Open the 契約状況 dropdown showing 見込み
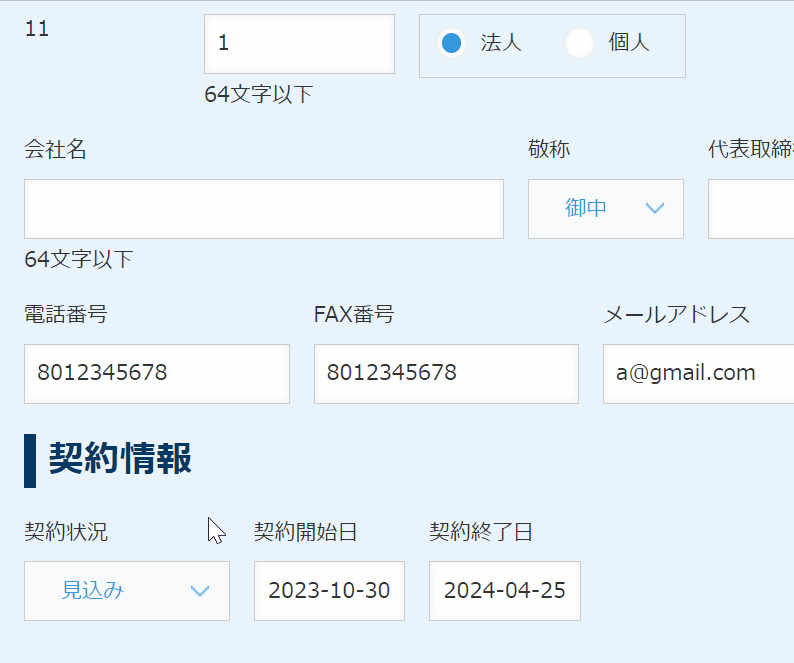 point(127,591)
